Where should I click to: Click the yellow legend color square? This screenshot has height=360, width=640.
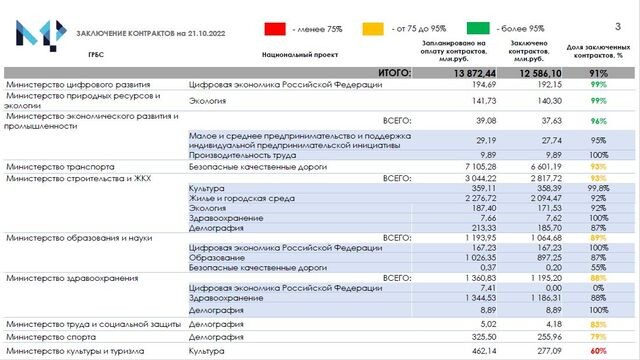[373, 29]
